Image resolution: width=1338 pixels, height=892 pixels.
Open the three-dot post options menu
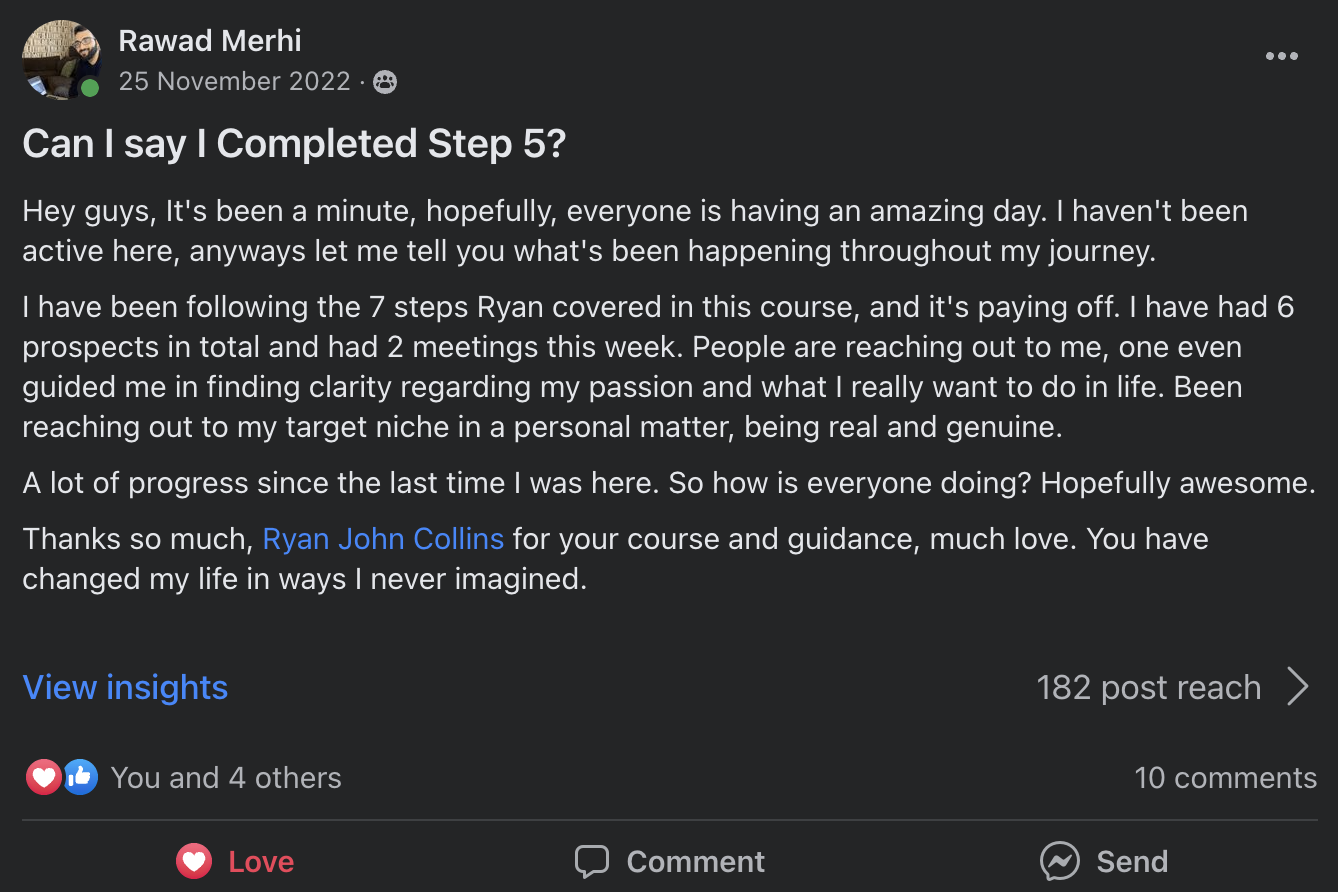(x=1281, y=56)
